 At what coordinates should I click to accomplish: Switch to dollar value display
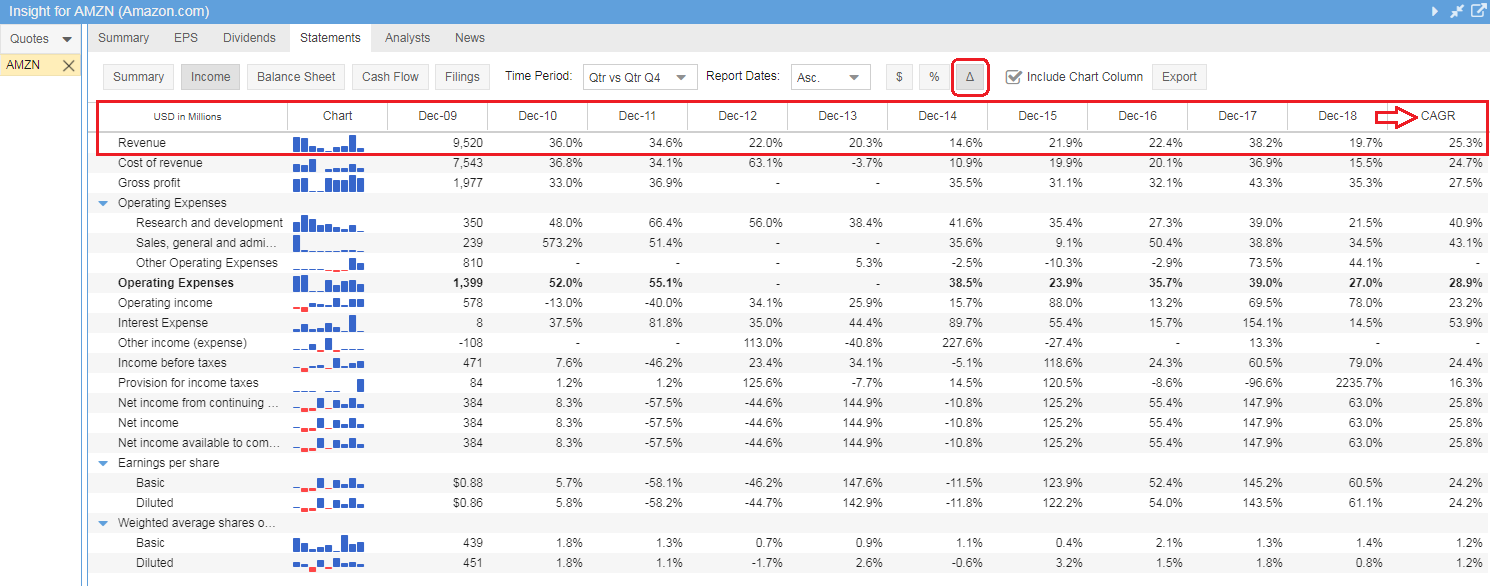pos(899,77)
